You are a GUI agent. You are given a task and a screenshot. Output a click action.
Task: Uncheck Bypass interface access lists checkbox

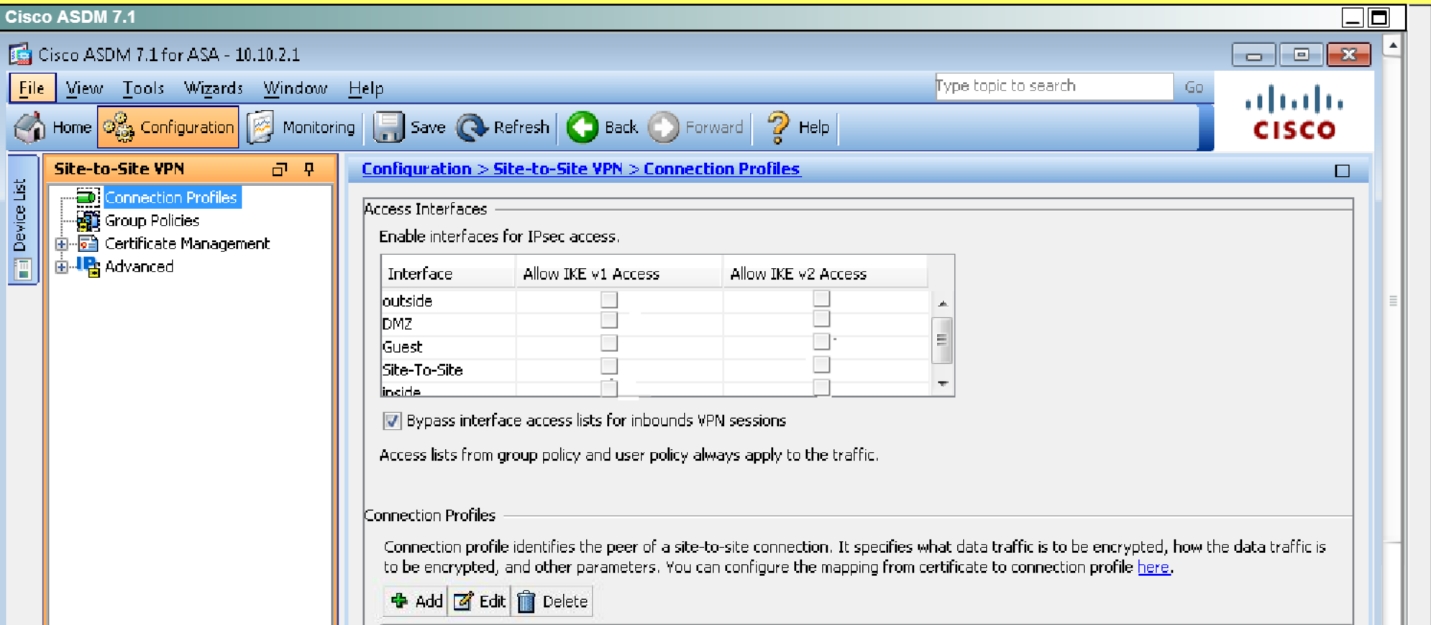click(392, 421)
